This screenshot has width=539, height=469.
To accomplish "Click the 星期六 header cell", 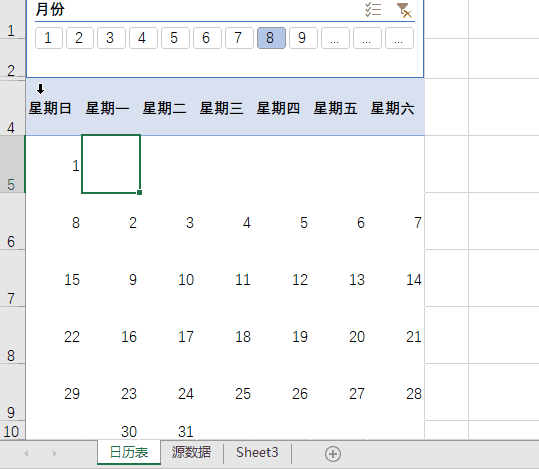I will click(x=396, y=107).
